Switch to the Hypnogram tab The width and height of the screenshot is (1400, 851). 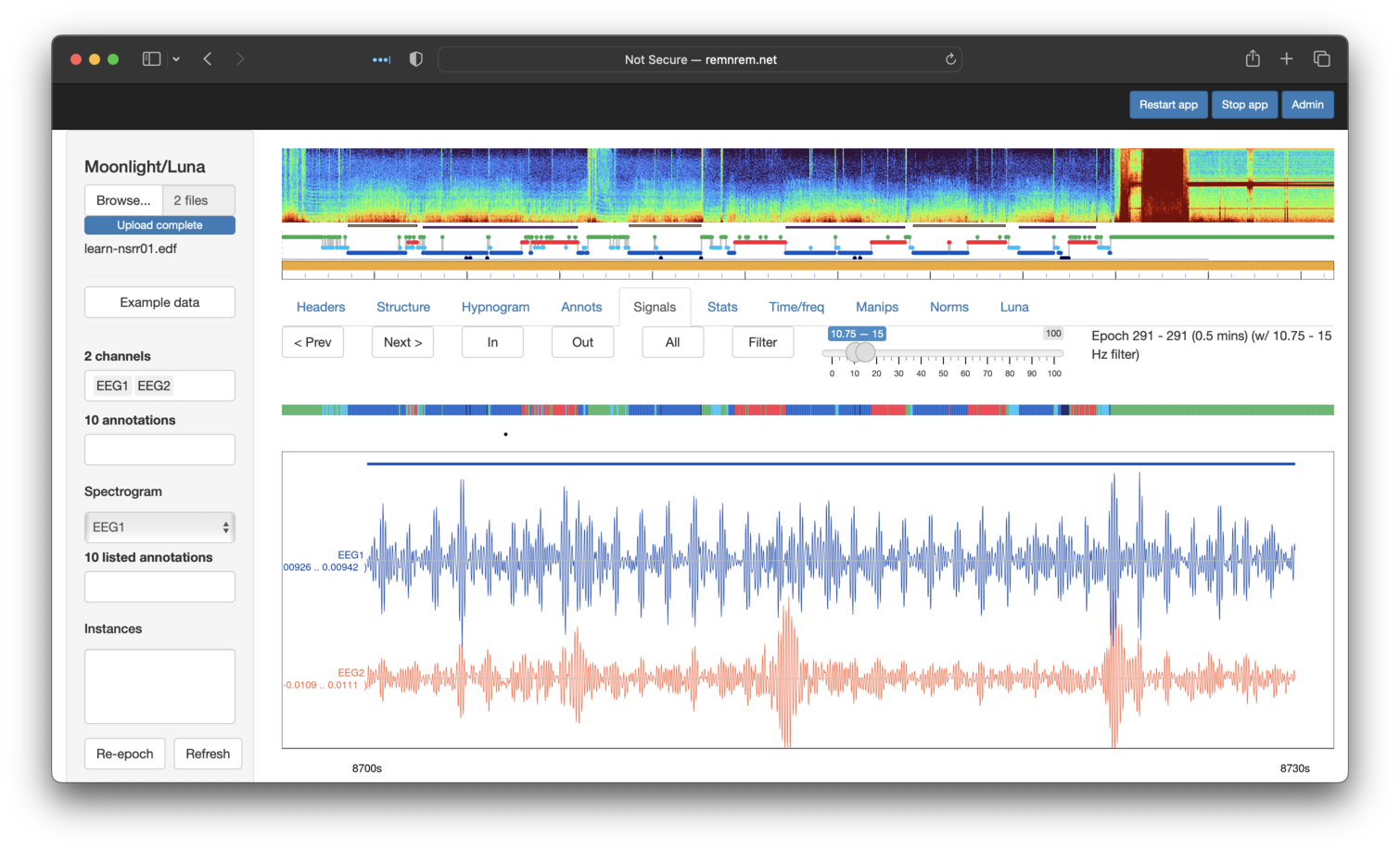(495, 307)
